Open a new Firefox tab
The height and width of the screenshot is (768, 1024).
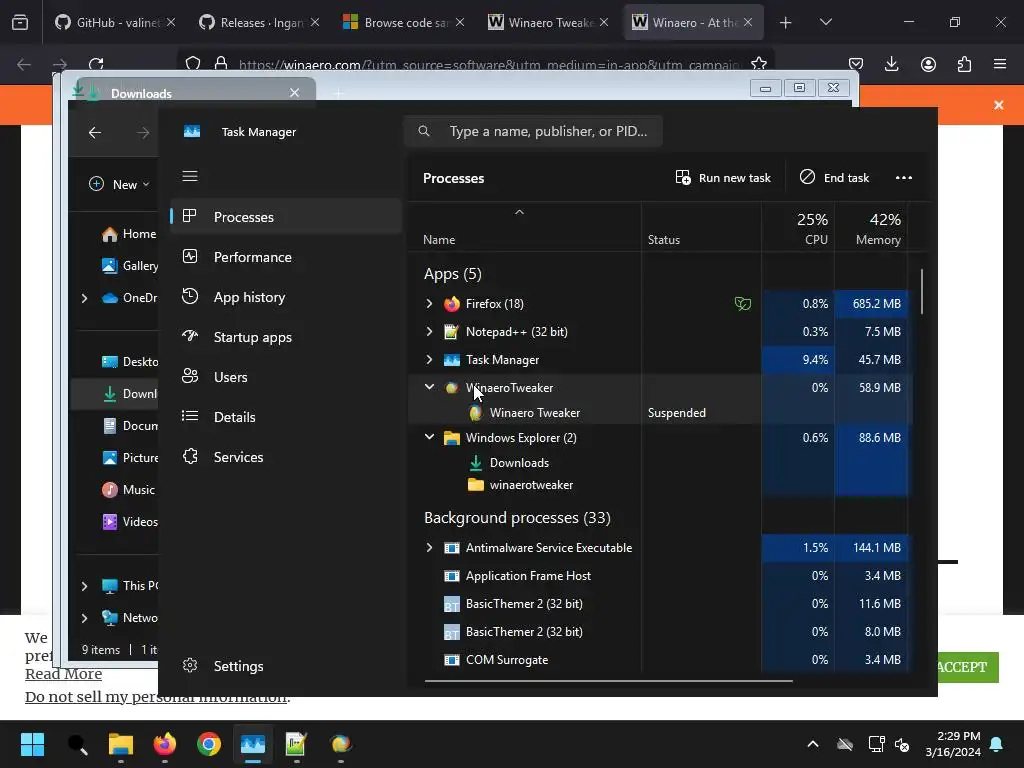coord(786,23)
